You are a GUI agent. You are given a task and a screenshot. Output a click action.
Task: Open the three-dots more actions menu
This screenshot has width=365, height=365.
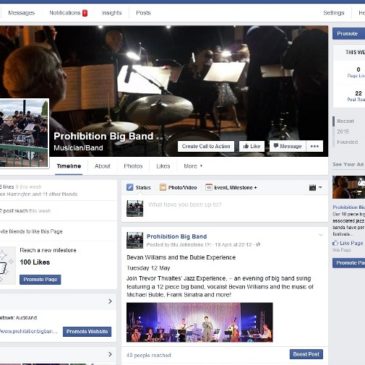click(x=314, y=146)
